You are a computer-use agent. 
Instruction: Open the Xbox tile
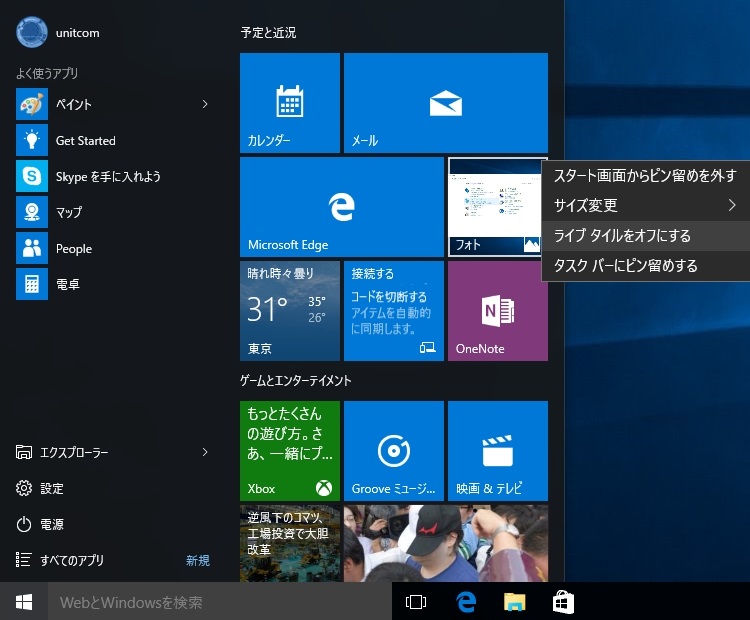[x=290, y=451]
